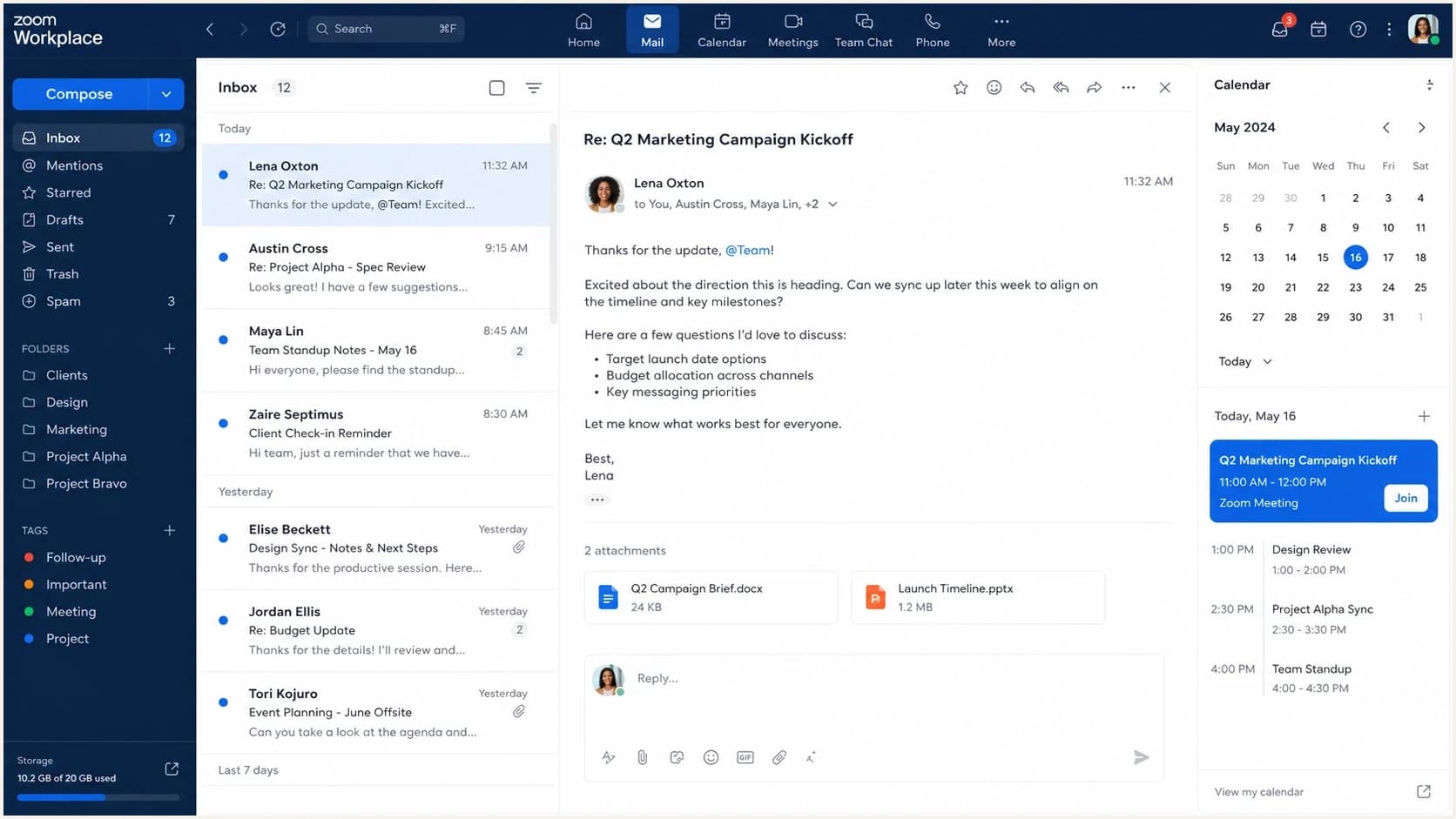This screenshot has height=819, width=1456.
Task: Open the profile avatar menu
Action: tap(1424, 29)
